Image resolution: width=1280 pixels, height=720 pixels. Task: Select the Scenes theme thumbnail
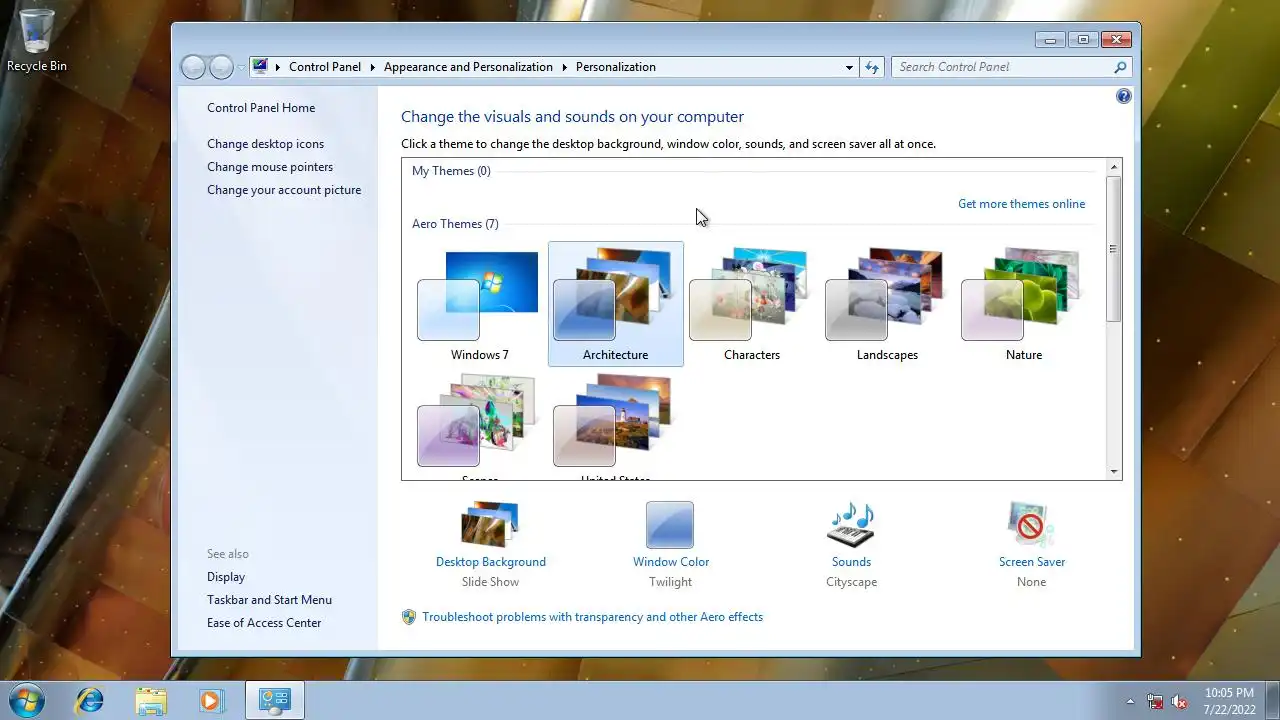[479, 425]
